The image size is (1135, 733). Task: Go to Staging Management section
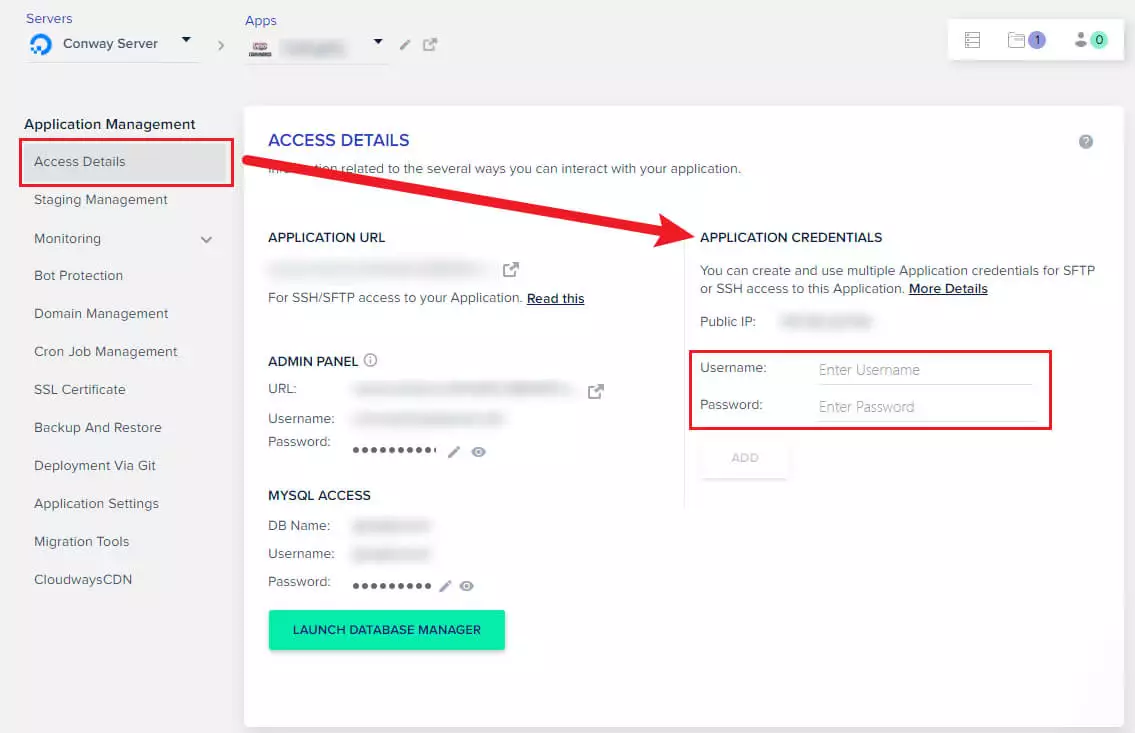101,200
